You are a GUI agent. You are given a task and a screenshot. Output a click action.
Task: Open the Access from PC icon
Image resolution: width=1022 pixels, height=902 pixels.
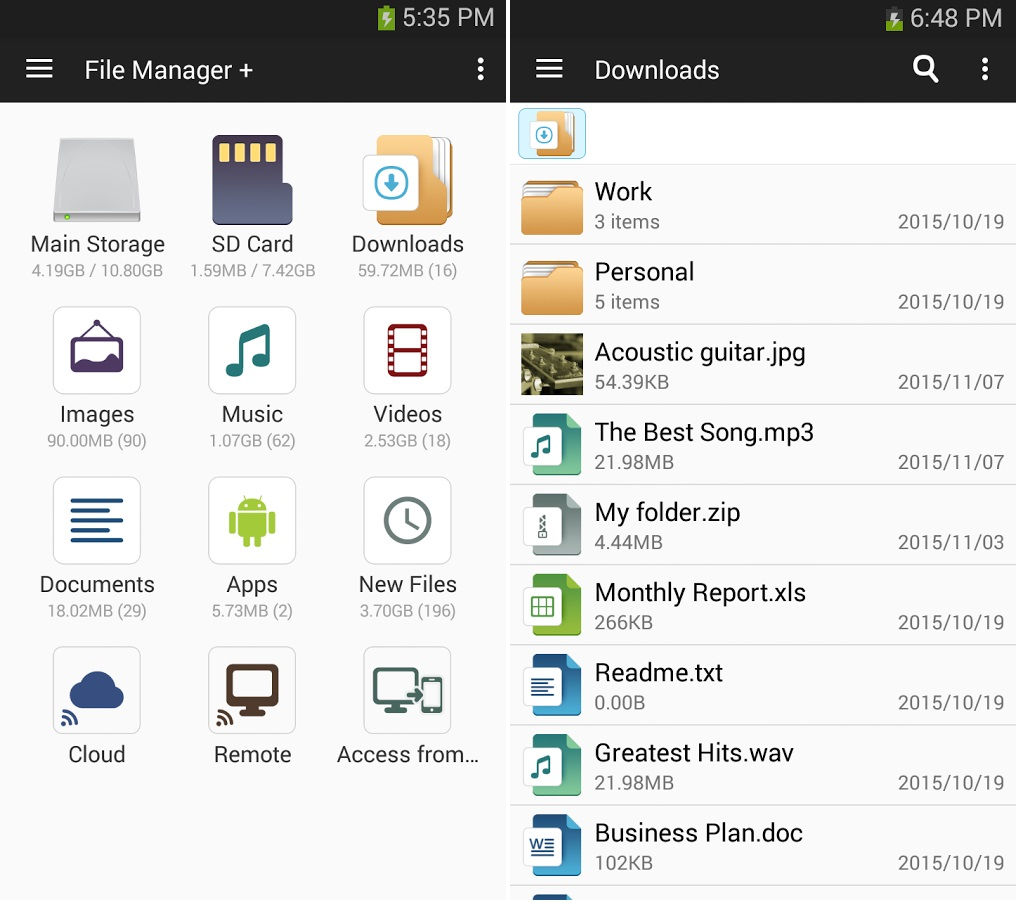pos(407,691)
